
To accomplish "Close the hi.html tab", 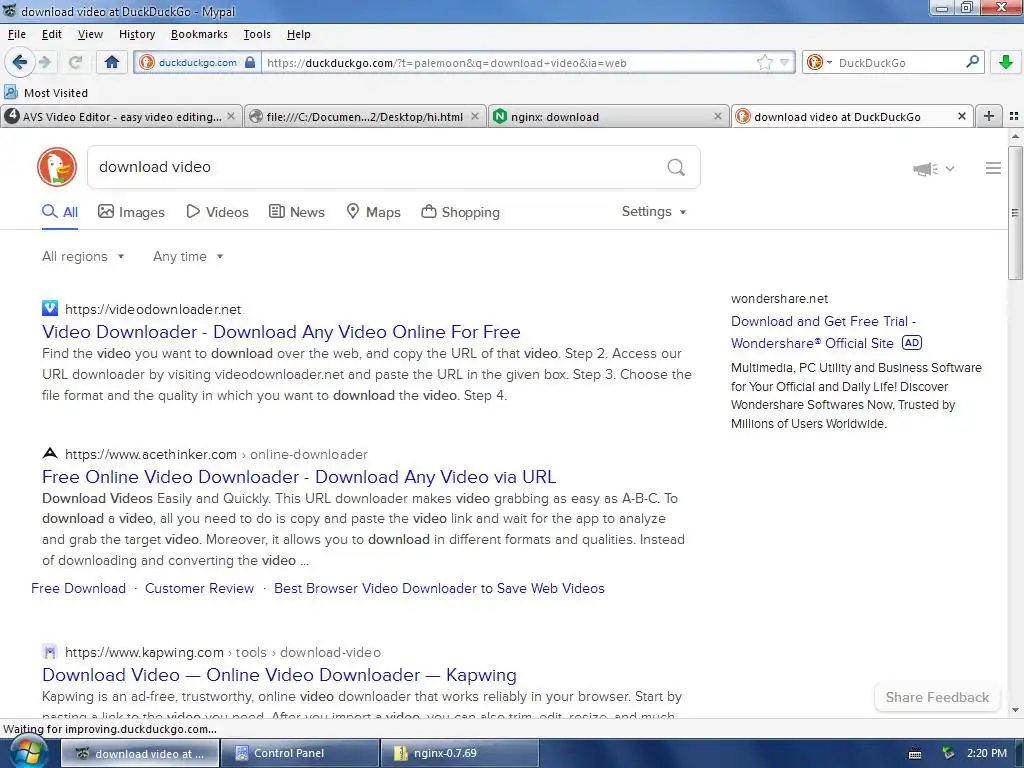I will coord(475,116).
